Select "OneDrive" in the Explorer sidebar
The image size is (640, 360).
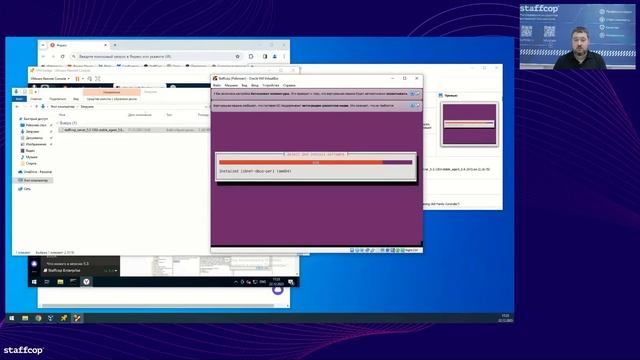coord(38,172)
